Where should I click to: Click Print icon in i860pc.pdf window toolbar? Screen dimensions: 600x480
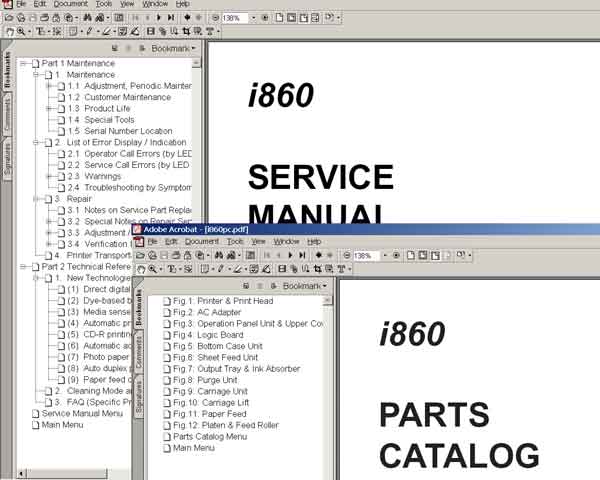pos(176,255)
